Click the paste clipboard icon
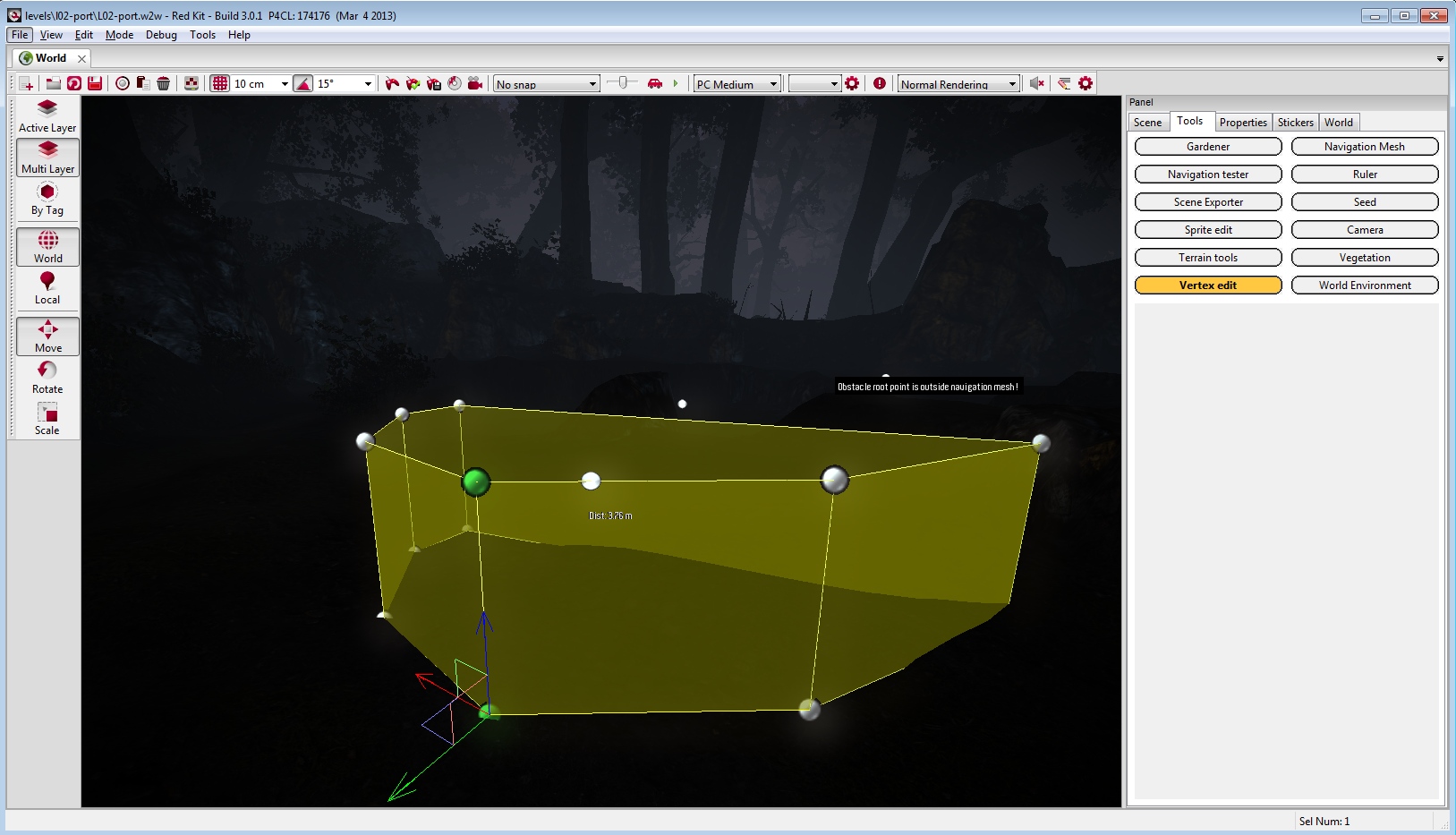Screen dimensions: 1456x835 (x=143, y=83)
